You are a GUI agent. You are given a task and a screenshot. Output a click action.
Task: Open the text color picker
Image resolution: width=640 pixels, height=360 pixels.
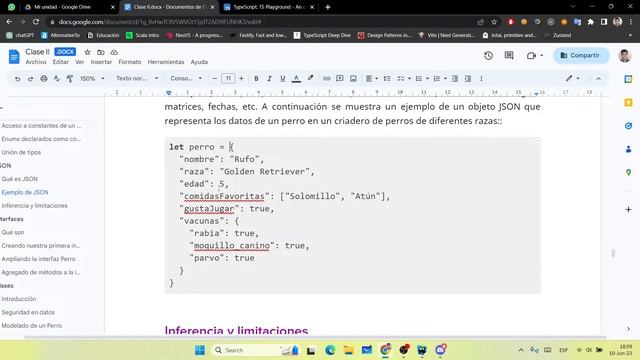(296, 78)
